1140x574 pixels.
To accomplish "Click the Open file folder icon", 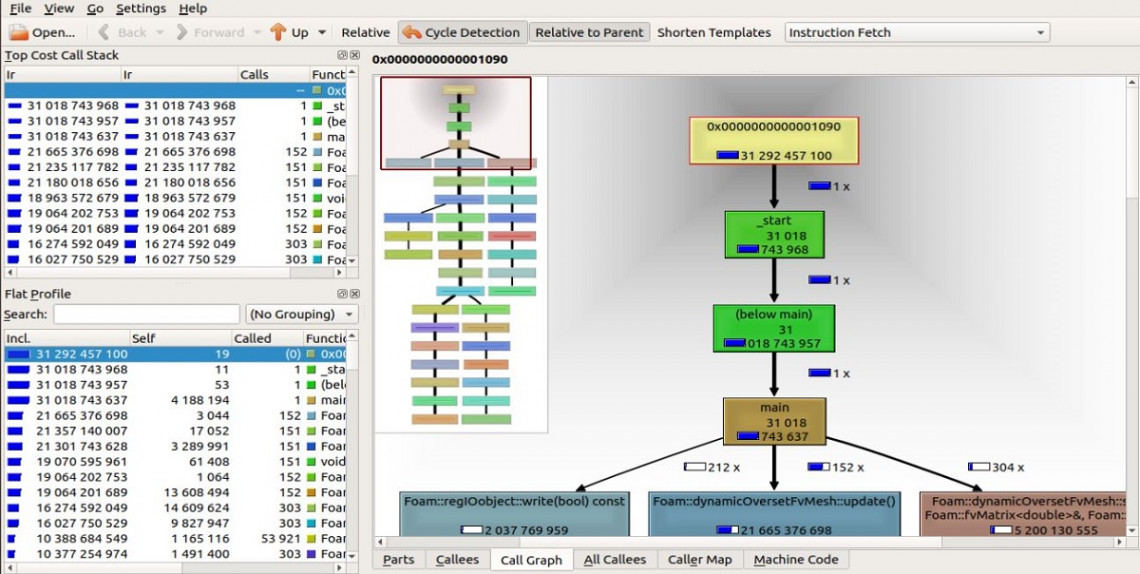I will (x=19, y=33).
